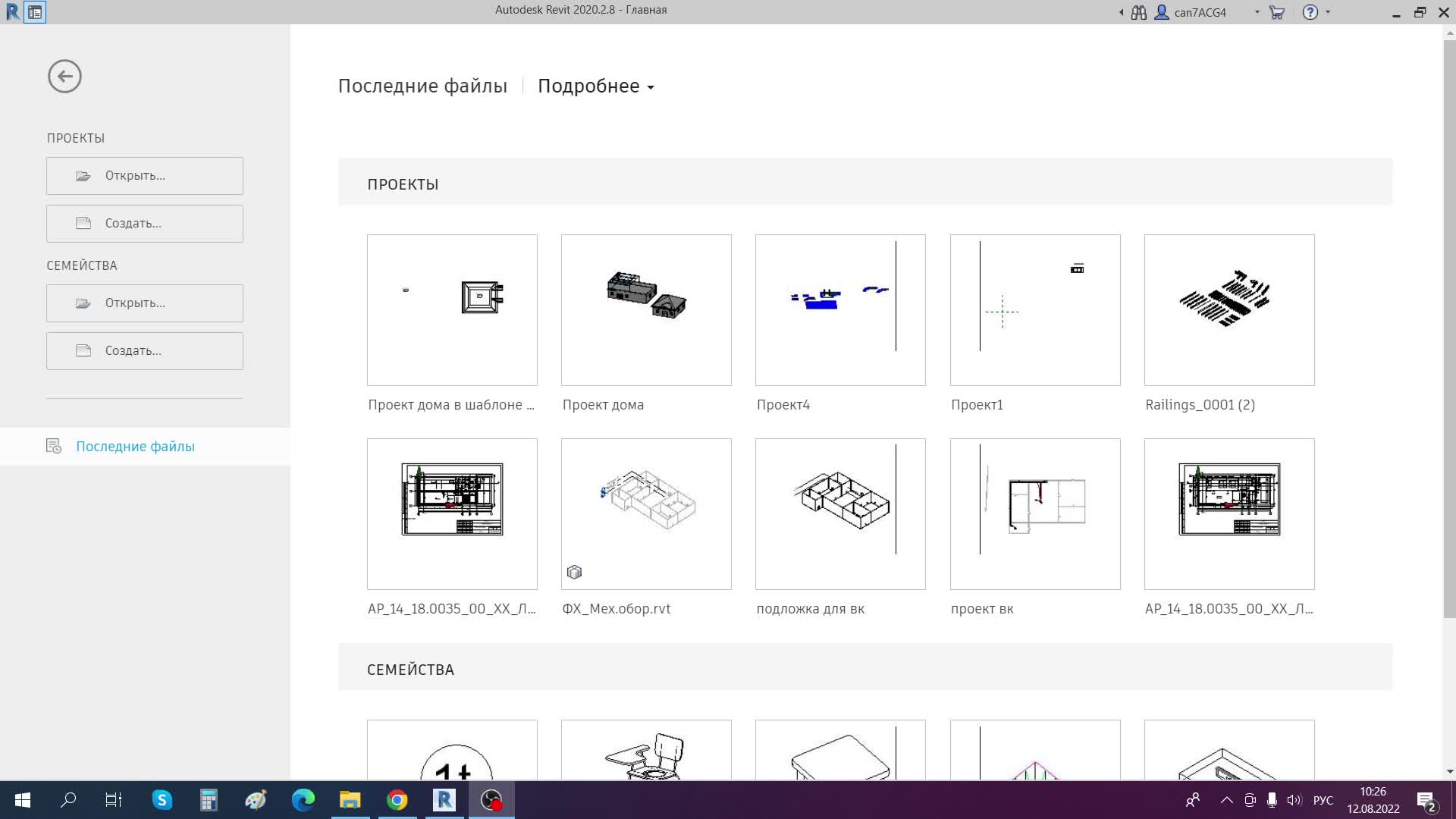Open the table family thumbnail
Screen dimensions: 1456x819
[x=840, y=749]
